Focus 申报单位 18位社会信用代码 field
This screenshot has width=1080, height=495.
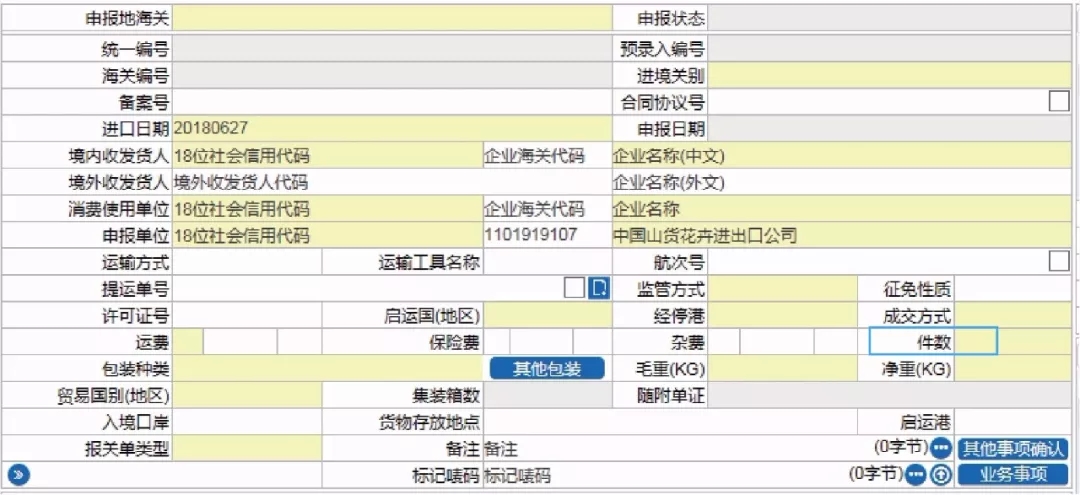coord(327,235)
